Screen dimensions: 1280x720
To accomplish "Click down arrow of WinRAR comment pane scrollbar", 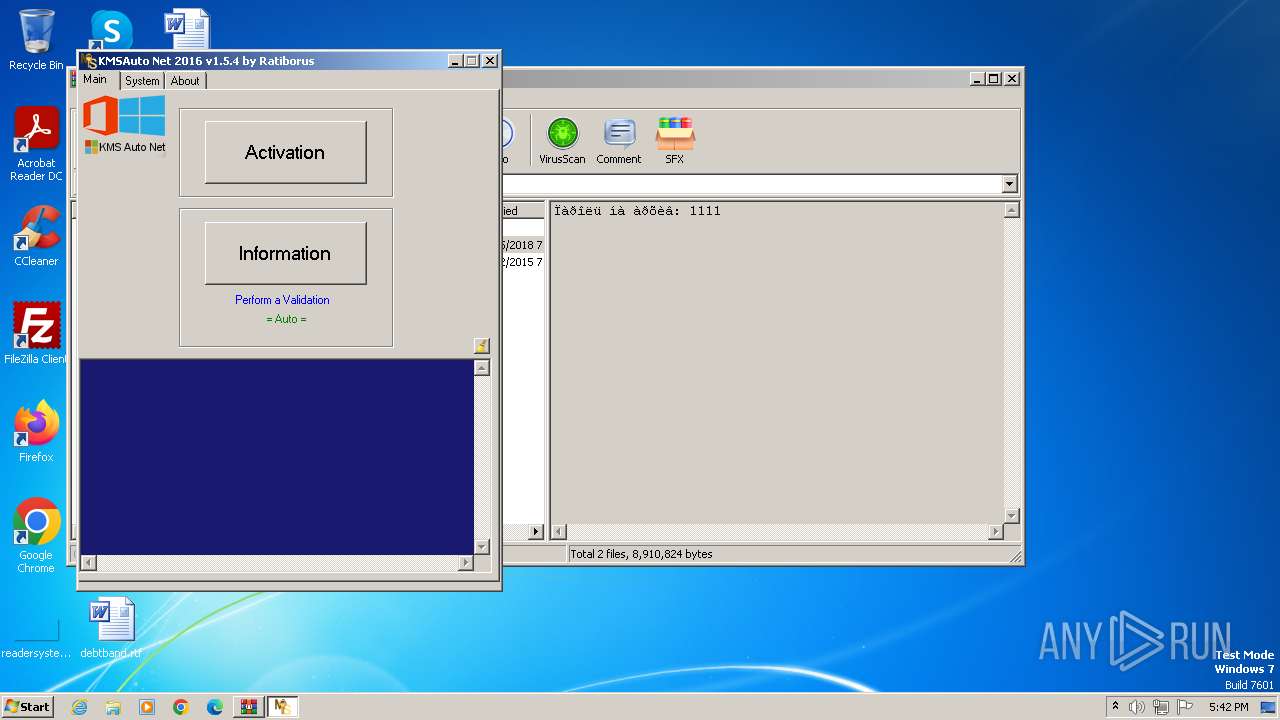I will click(x=1011, y=516).
